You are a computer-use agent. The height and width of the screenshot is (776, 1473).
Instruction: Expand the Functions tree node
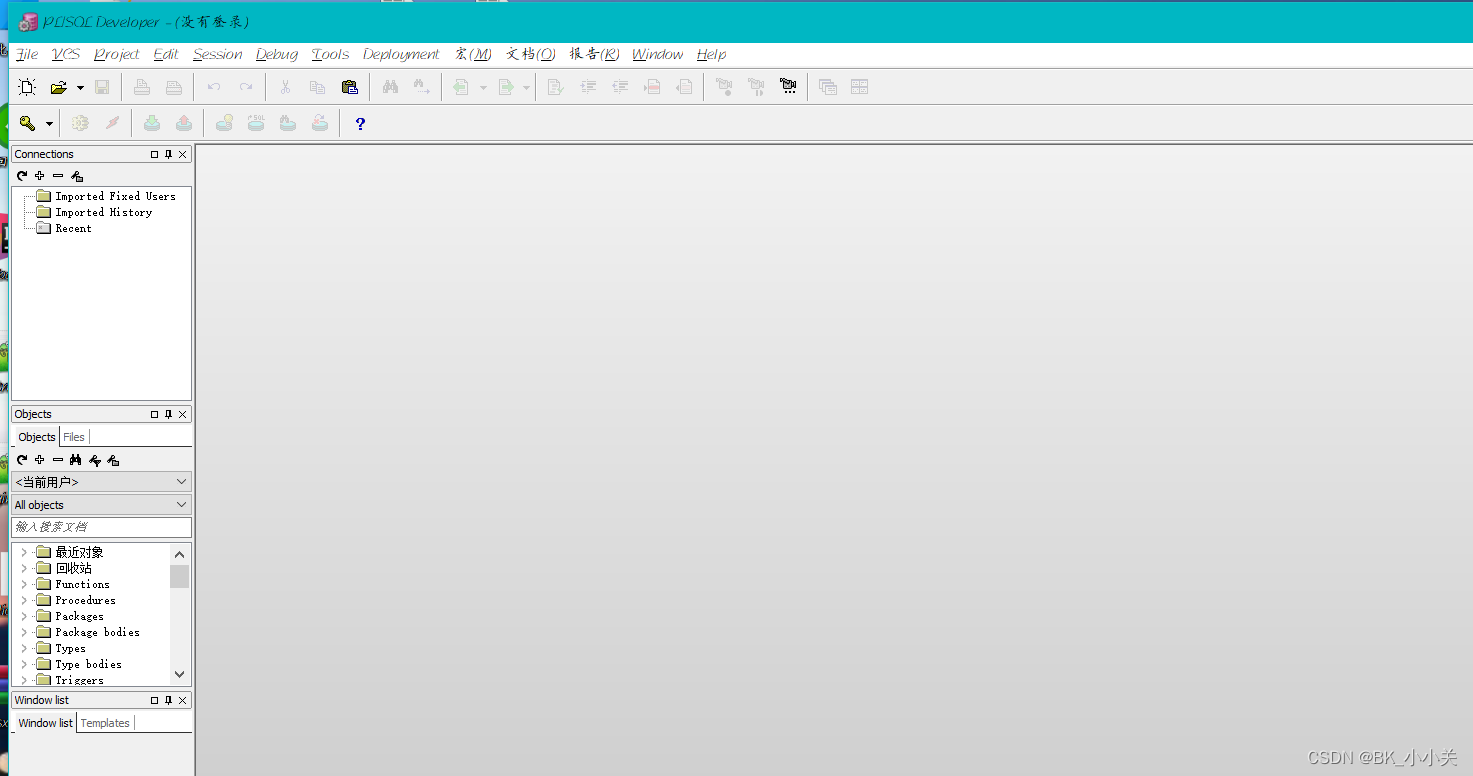pos(24,584)
